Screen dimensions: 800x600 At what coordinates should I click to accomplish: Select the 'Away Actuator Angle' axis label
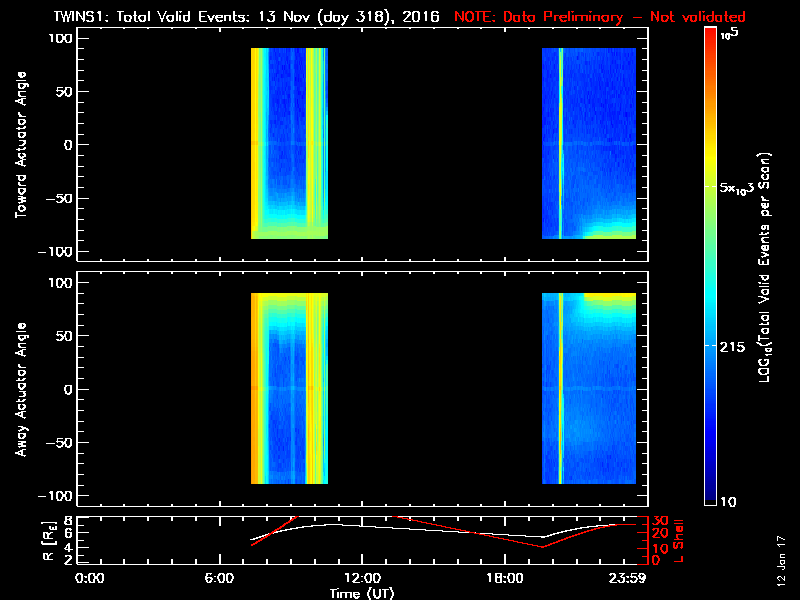20,390
